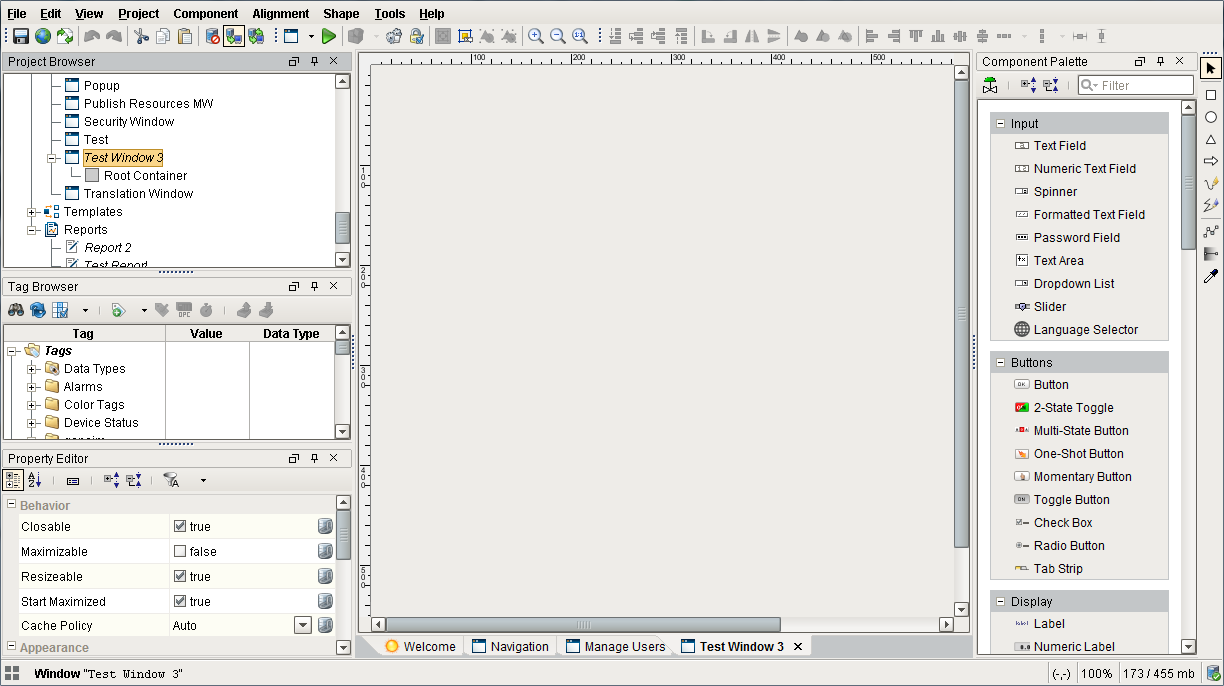1224x686 pixels.
Task: Select the Cut icon in the toolbar
Action: [x=143, y=36]
